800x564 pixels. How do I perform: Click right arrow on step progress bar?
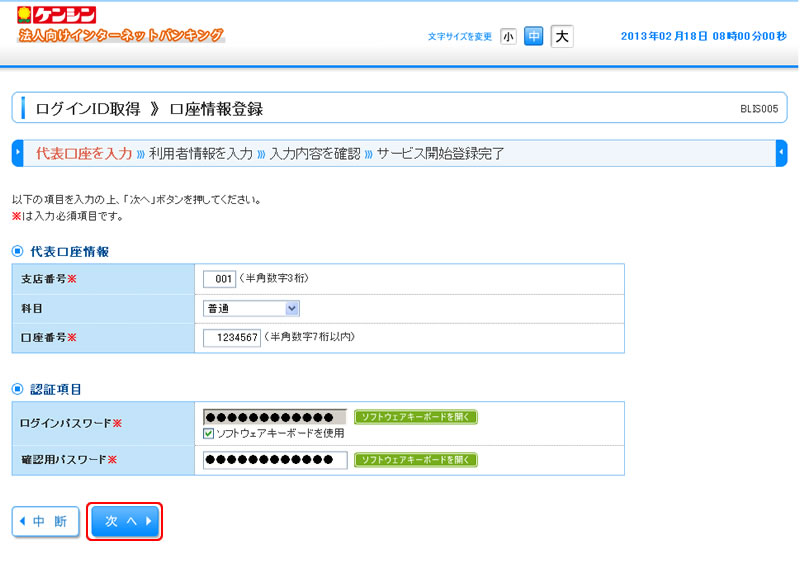pos(781,153)
